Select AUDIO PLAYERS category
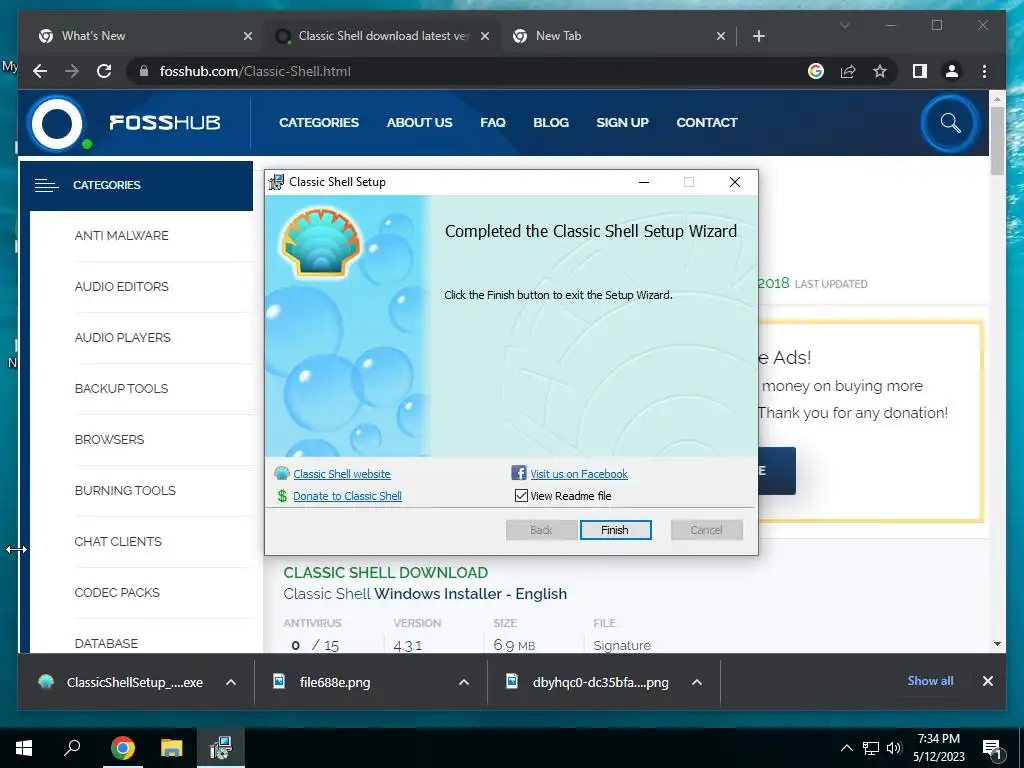The image size is (1024, 768). click(x=123, y=338)
